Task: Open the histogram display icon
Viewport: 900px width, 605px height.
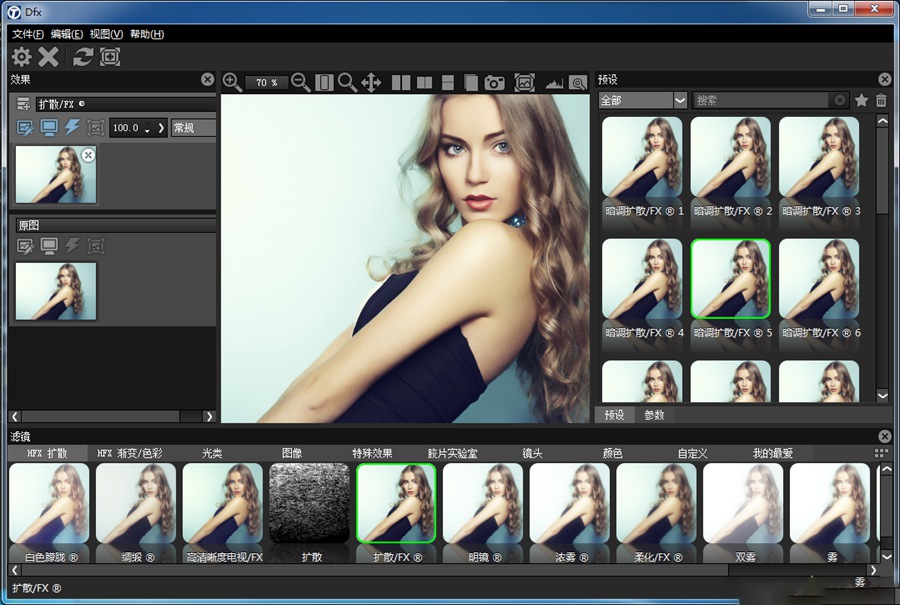Action: point(556,82)
